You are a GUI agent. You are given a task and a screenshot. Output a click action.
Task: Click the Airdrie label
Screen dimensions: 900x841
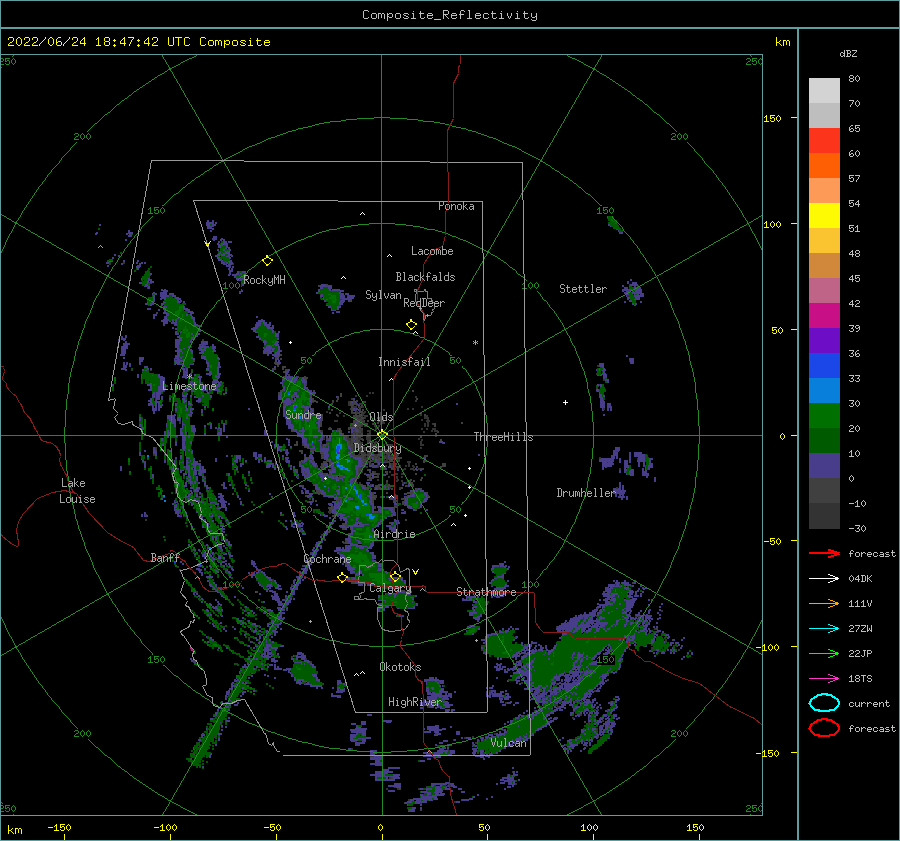point(394,534)
